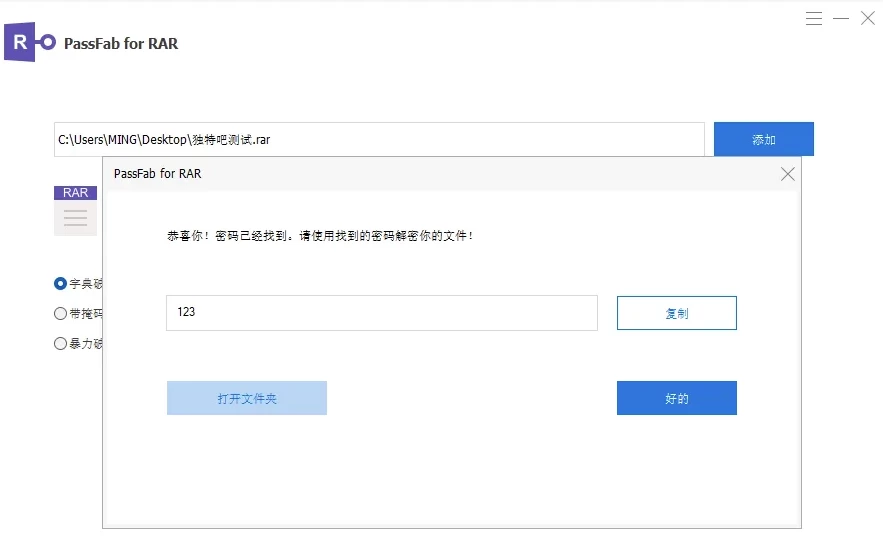The image size is (883, 548).
Task: Select the brute force attack radio option
Action: pyautogui.click(x=60, y=344)
